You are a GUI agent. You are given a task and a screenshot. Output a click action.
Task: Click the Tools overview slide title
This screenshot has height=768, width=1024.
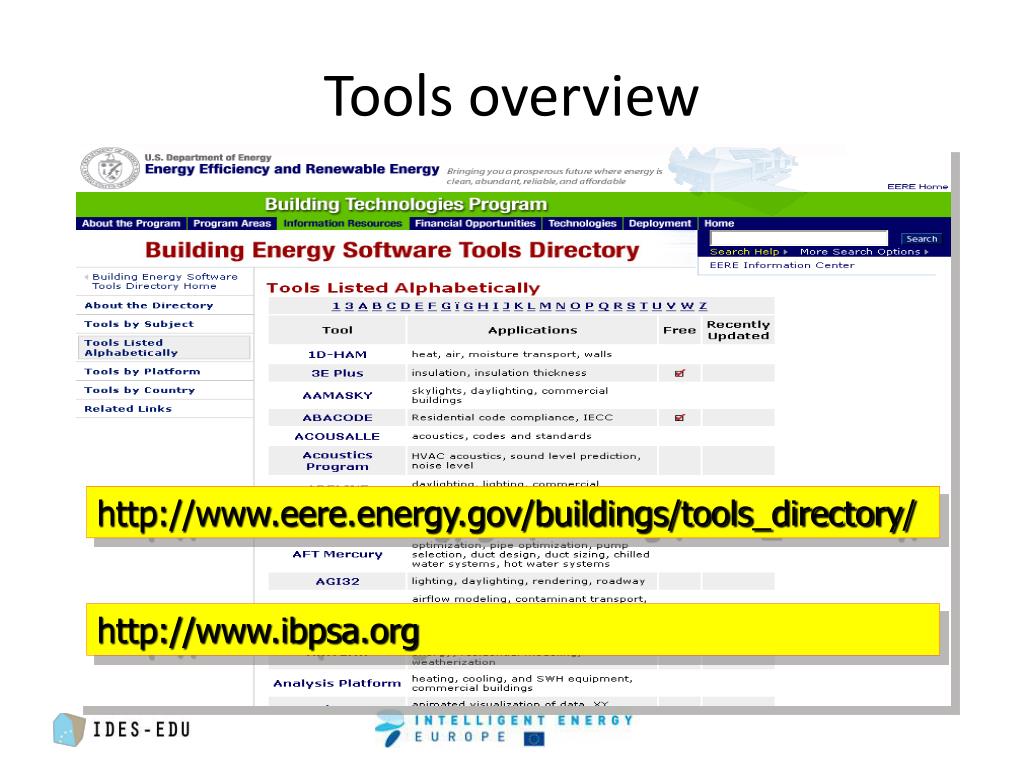pos(511,96)
